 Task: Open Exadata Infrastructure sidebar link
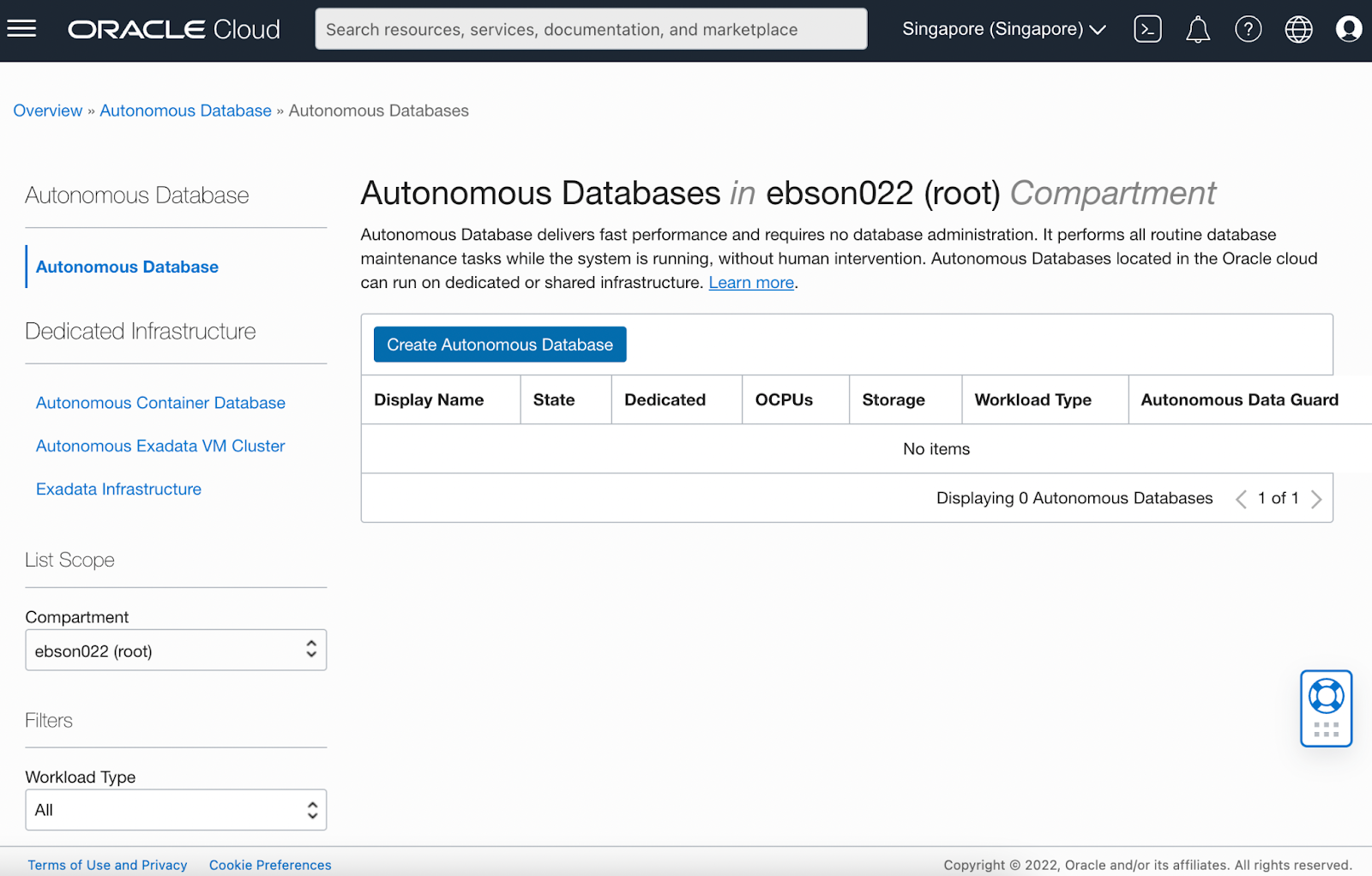pyautogui.click(x=118, y=489)
